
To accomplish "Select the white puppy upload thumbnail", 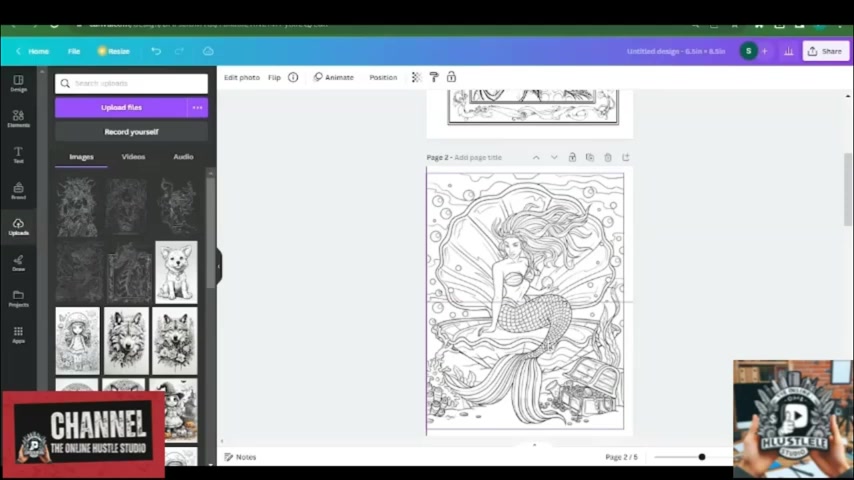I will (x=176, y=272).
